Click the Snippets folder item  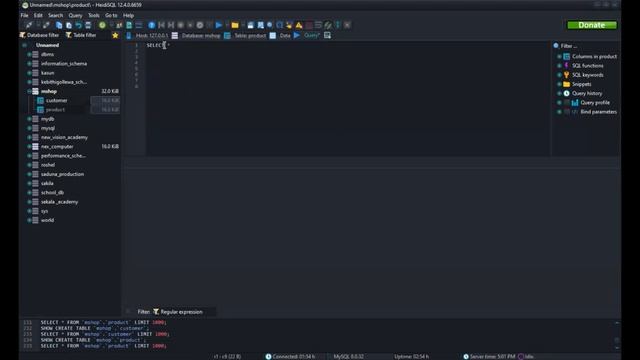coord(581,84)
